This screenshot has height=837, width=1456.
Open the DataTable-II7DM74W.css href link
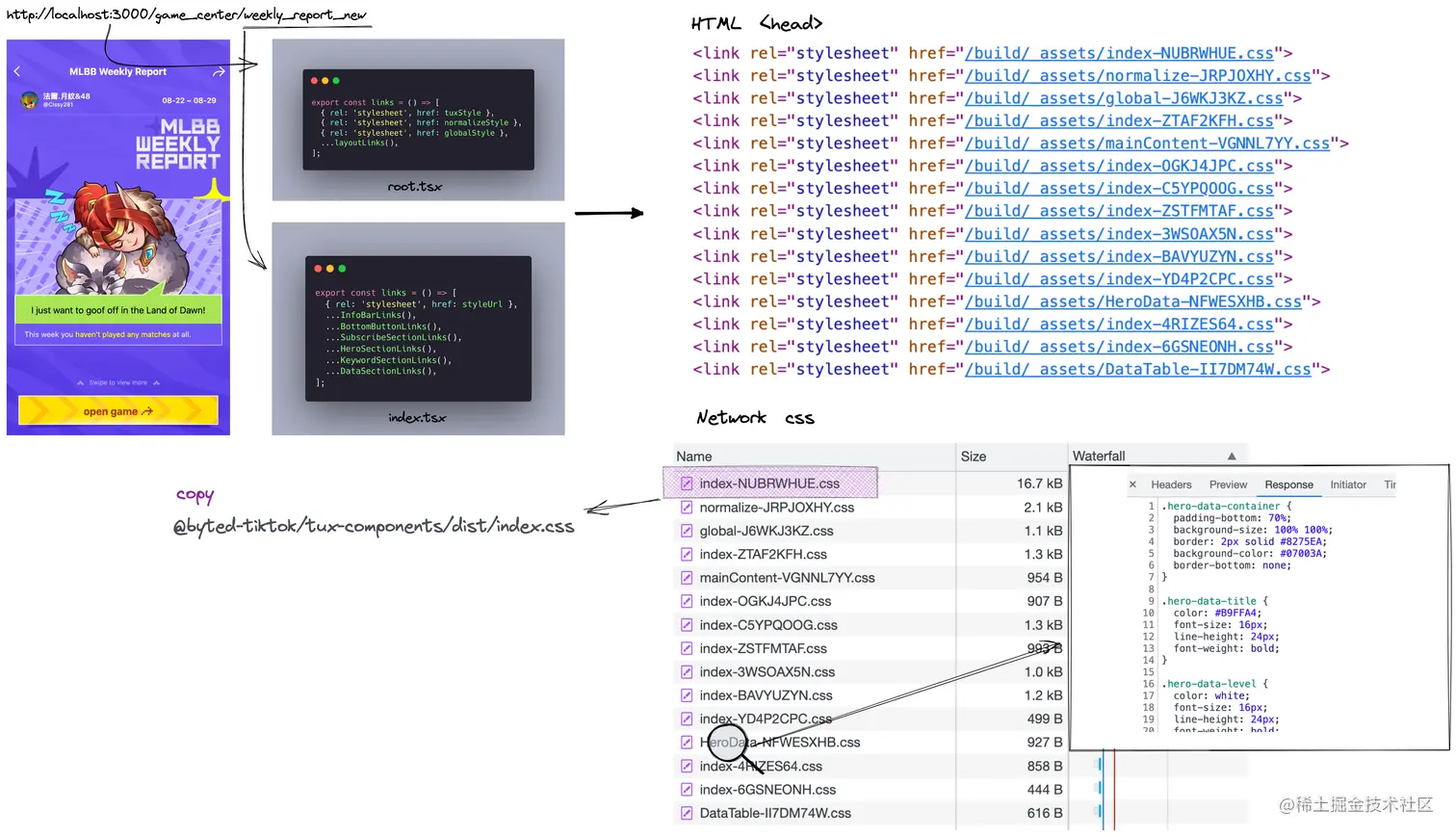tap(1138, 369)
